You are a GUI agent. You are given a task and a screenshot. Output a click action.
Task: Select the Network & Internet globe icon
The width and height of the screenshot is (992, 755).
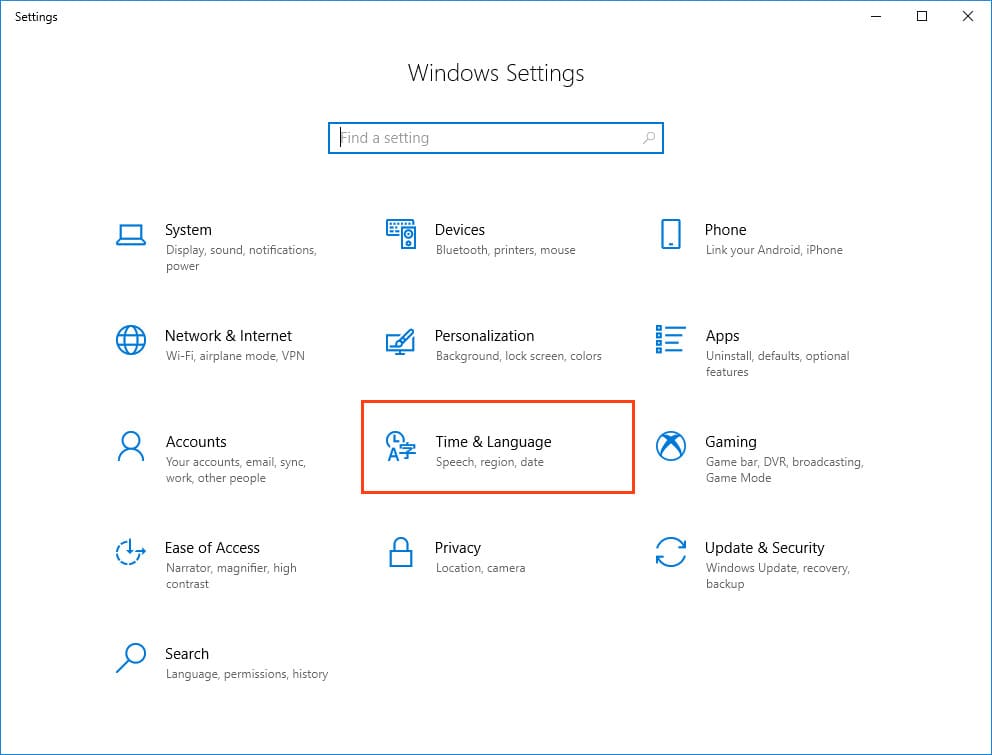(131, 340)
